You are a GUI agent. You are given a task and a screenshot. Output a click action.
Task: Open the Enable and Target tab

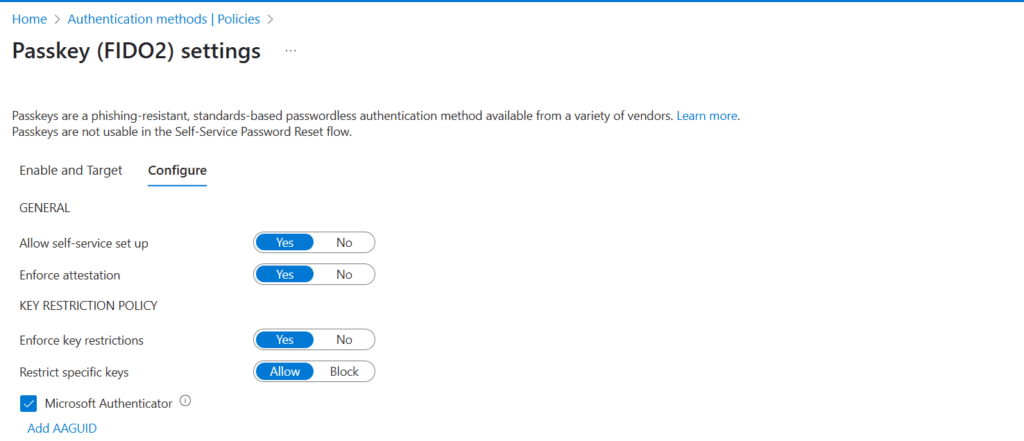pos(71,171)
